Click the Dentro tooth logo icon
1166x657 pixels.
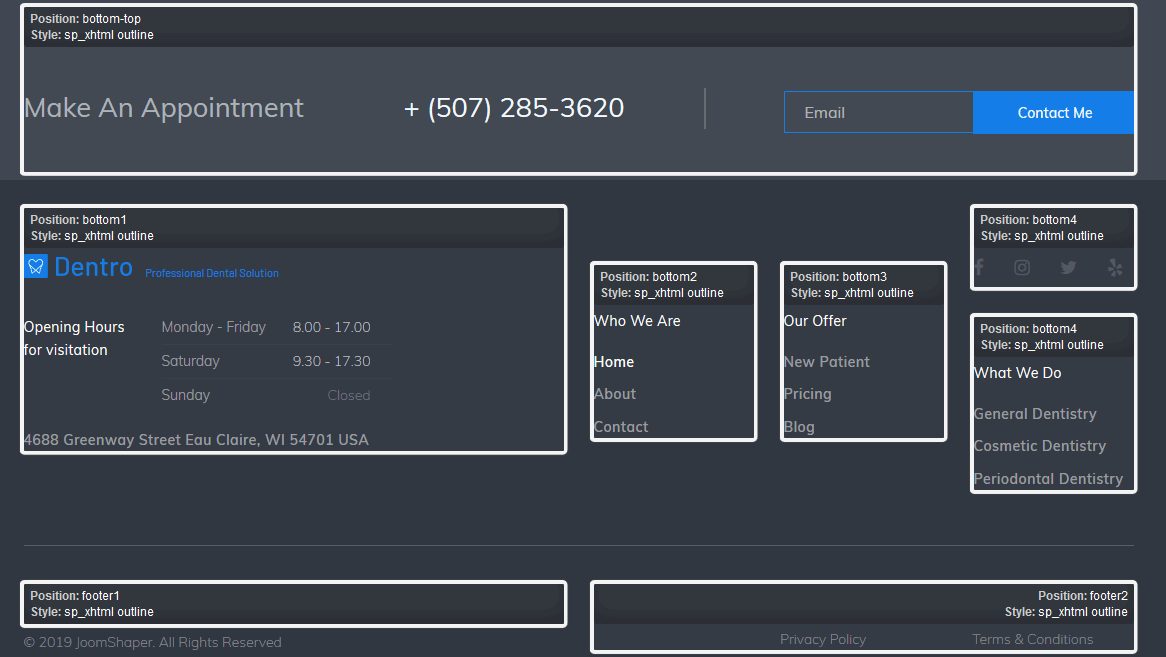36,266
